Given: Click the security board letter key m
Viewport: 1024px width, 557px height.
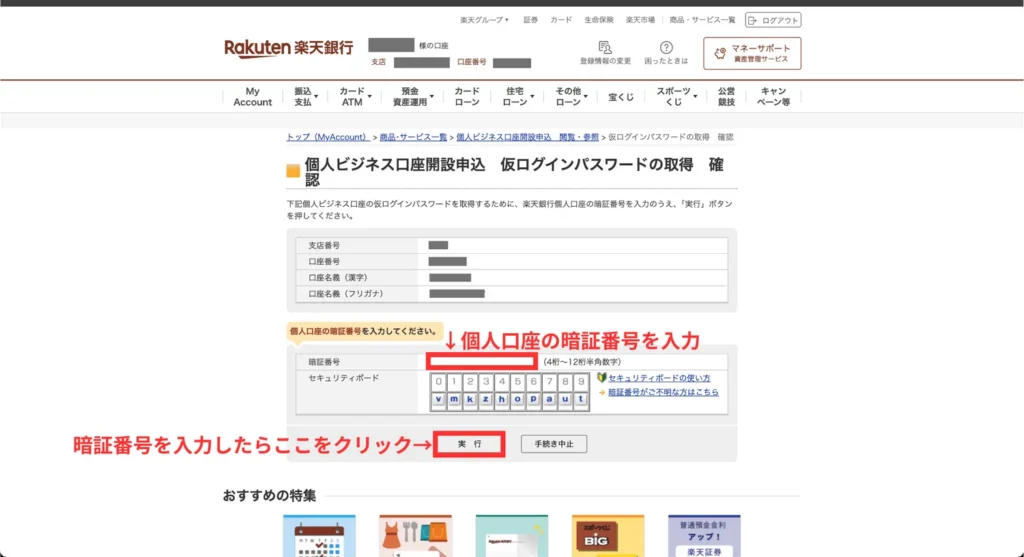Looking at the screenshot, I should coord(454,400).
